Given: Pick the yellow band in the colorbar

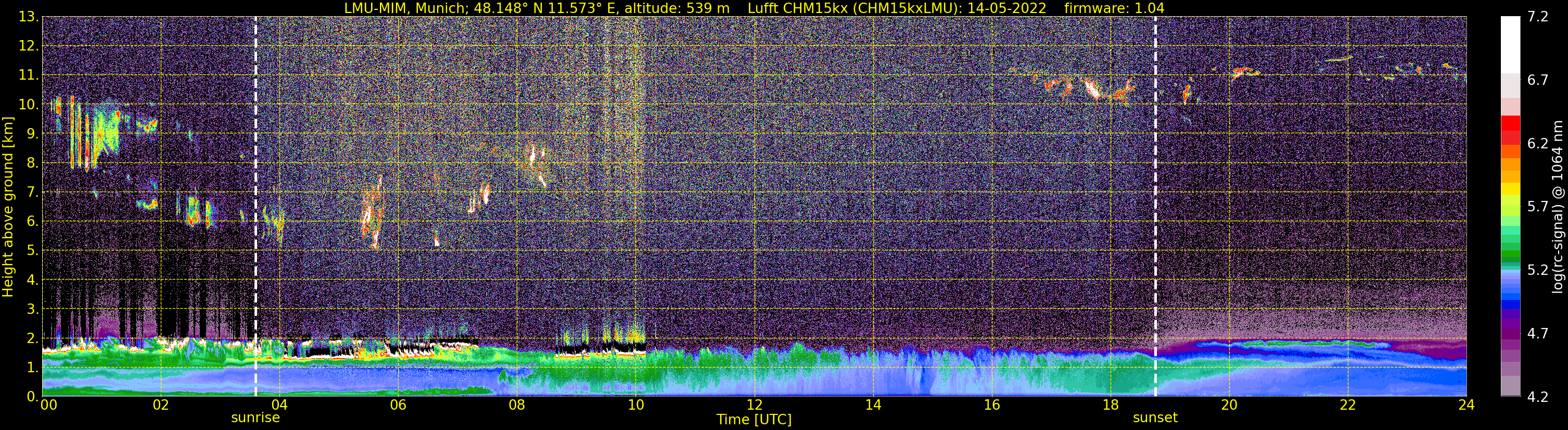Looking at the screenshot, I should pos(1510,189).
